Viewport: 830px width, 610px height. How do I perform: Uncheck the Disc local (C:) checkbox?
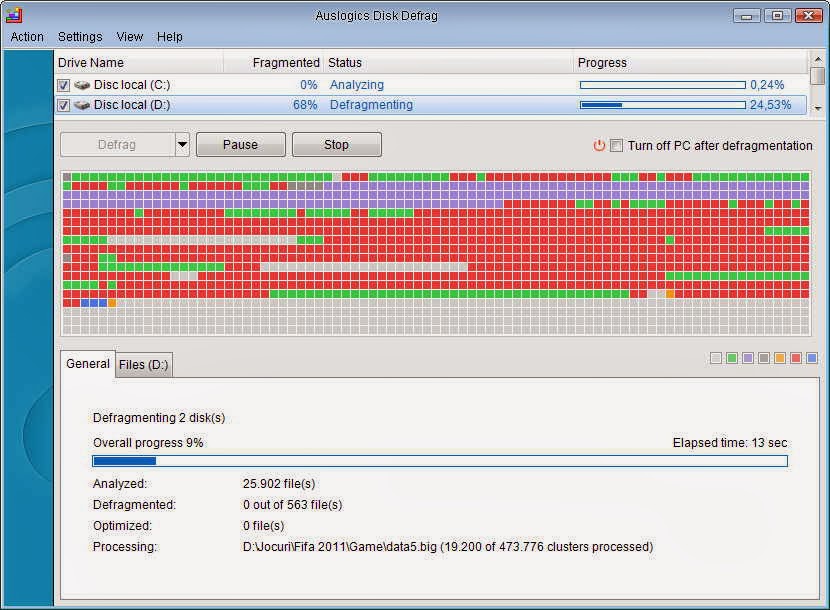[x=64, y=85]
